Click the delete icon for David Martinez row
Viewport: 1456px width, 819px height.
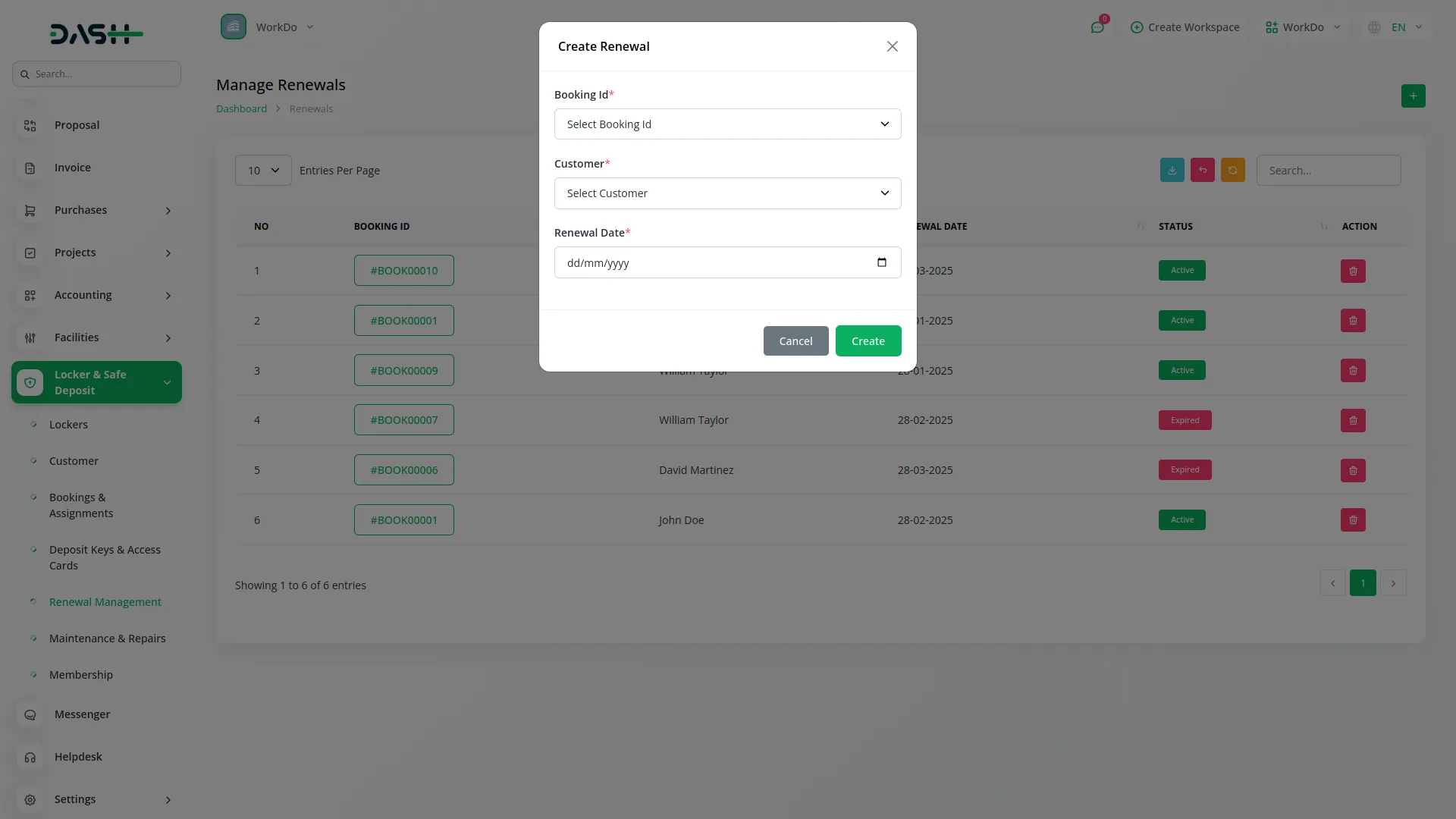point(1352,470)
